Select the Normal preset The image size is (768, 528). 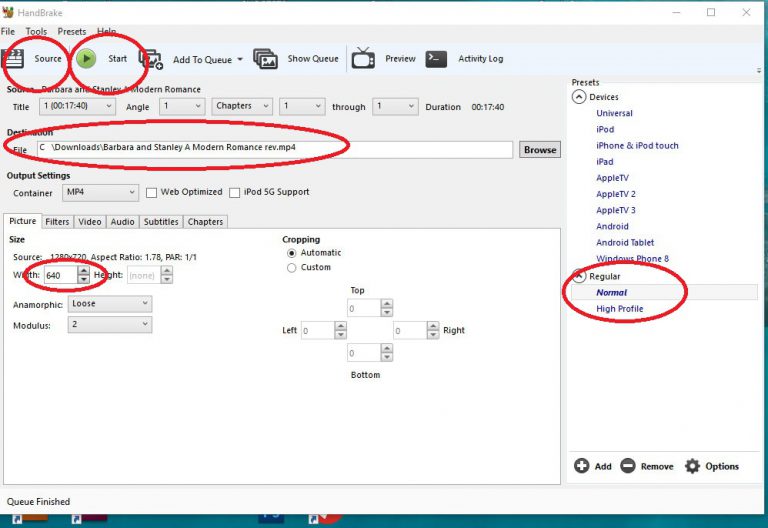point(611,292)
